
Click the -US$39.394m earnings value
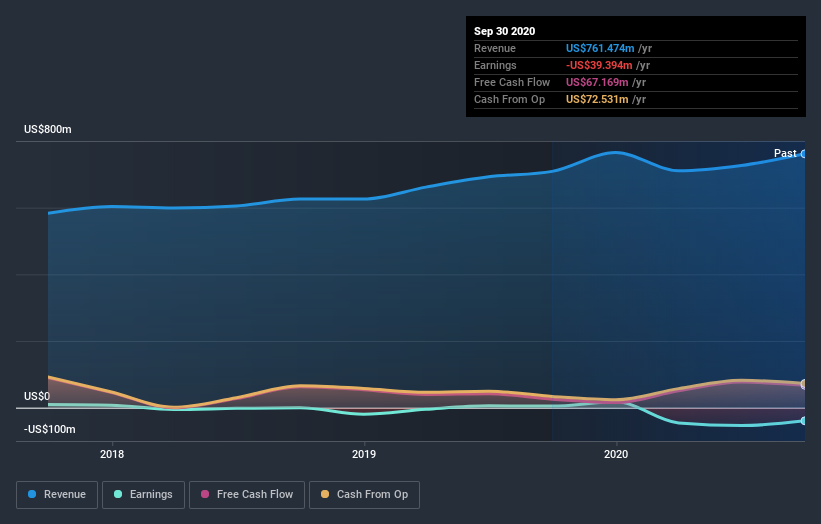click(599, 65)
